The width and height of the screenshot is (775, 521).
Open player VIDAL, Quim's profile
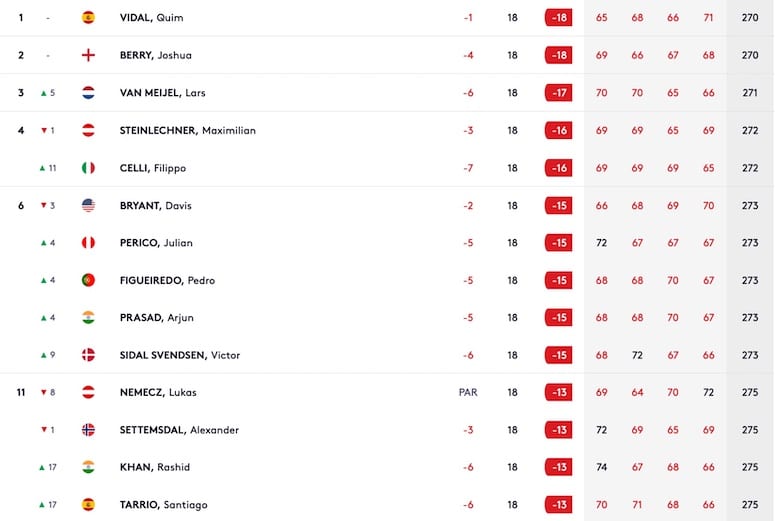[151, 18]
